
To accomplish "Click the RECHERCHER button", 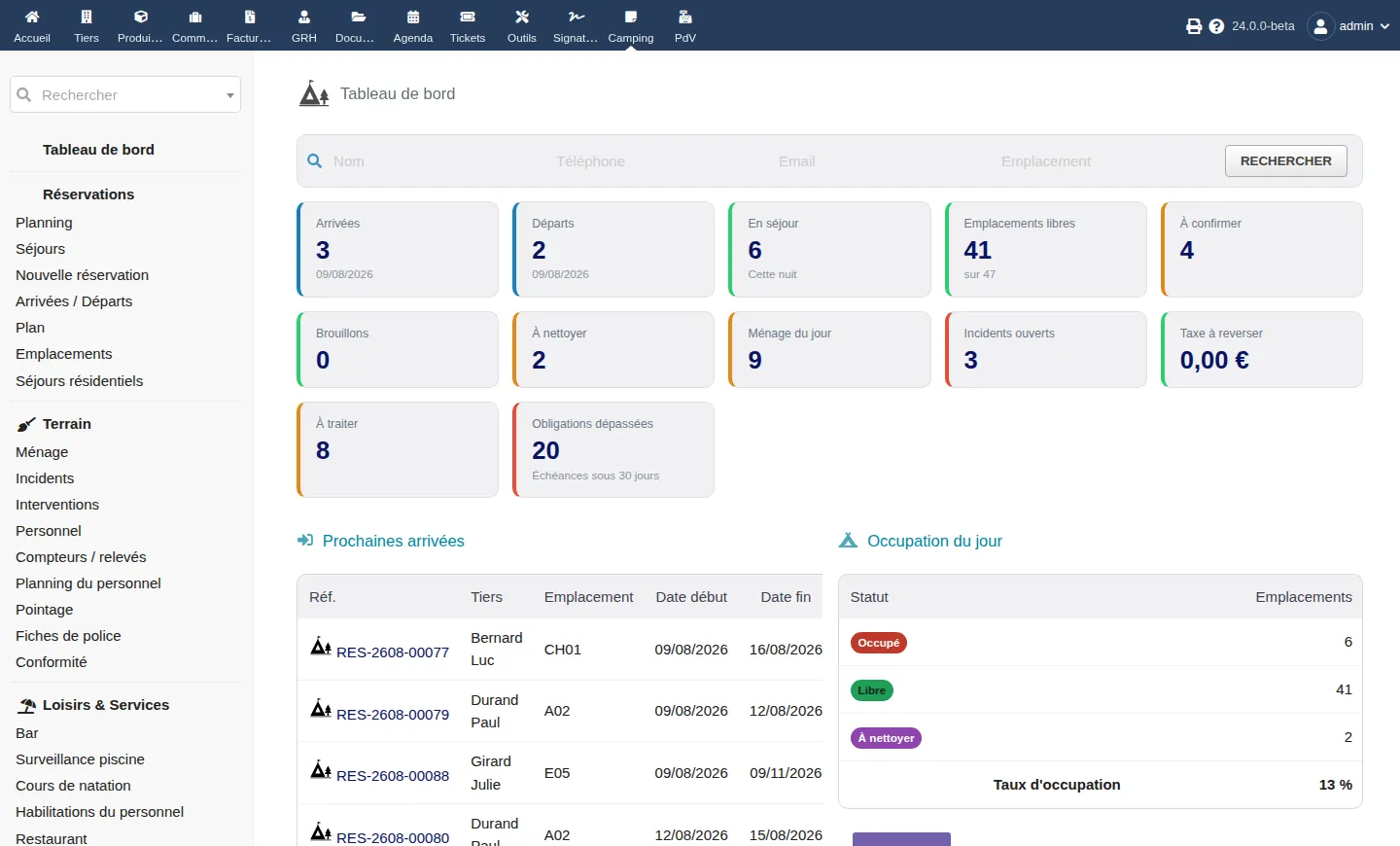I will [1286, 161].
